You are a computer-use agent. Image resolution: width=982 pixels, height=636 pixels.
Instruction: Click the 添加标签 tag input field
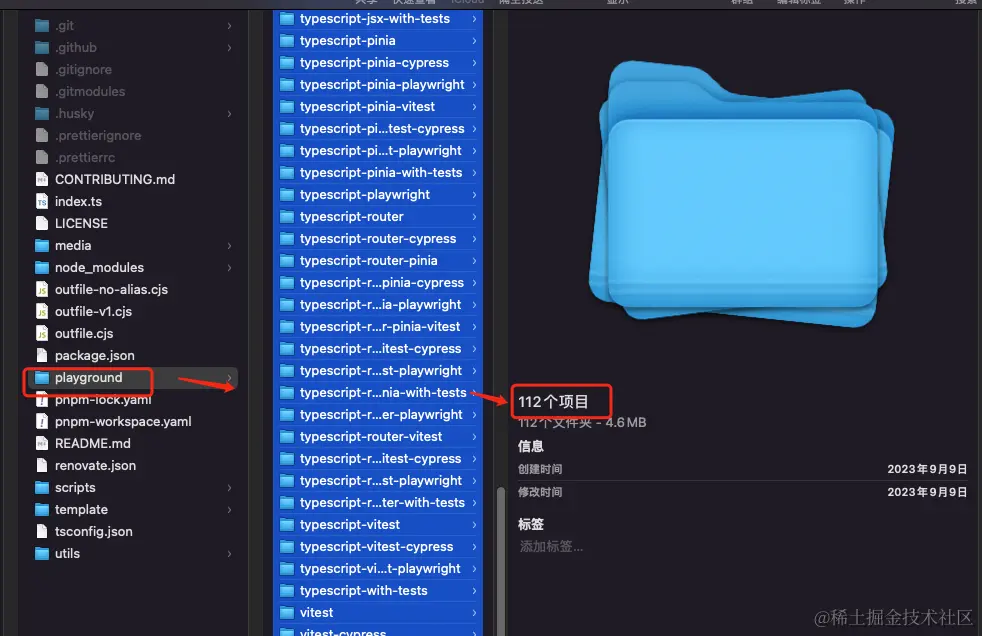pos(551,546)
